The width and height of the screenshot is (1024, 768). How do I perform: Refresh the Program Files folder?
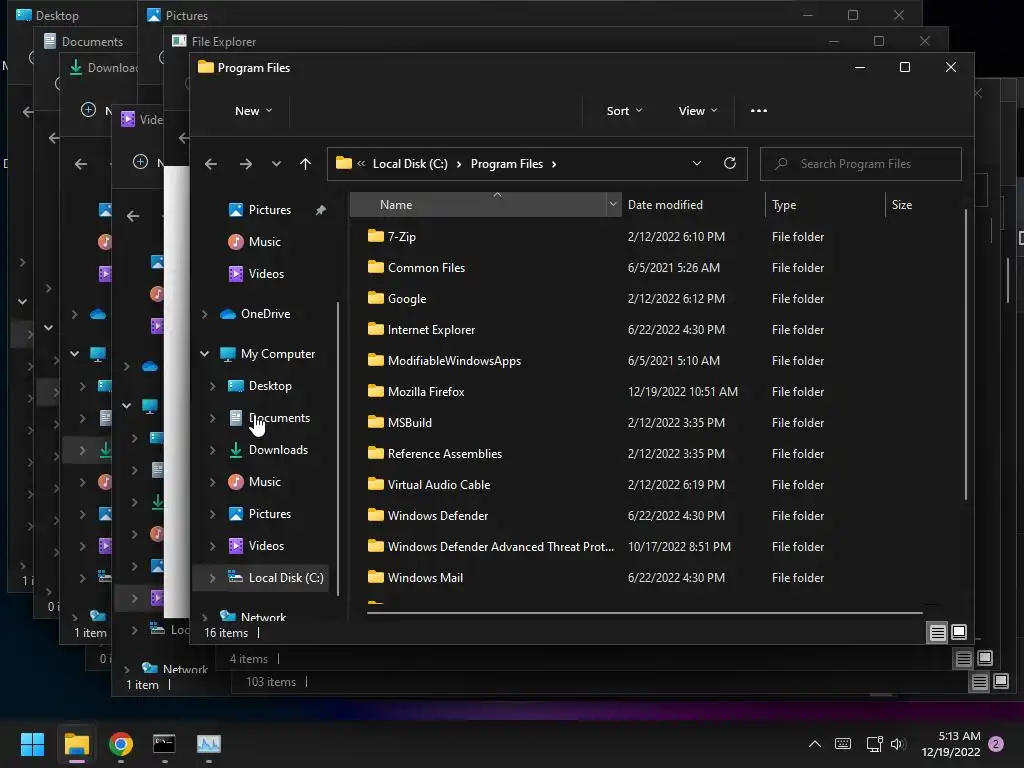pyautogui.click(x=729, y=163)
